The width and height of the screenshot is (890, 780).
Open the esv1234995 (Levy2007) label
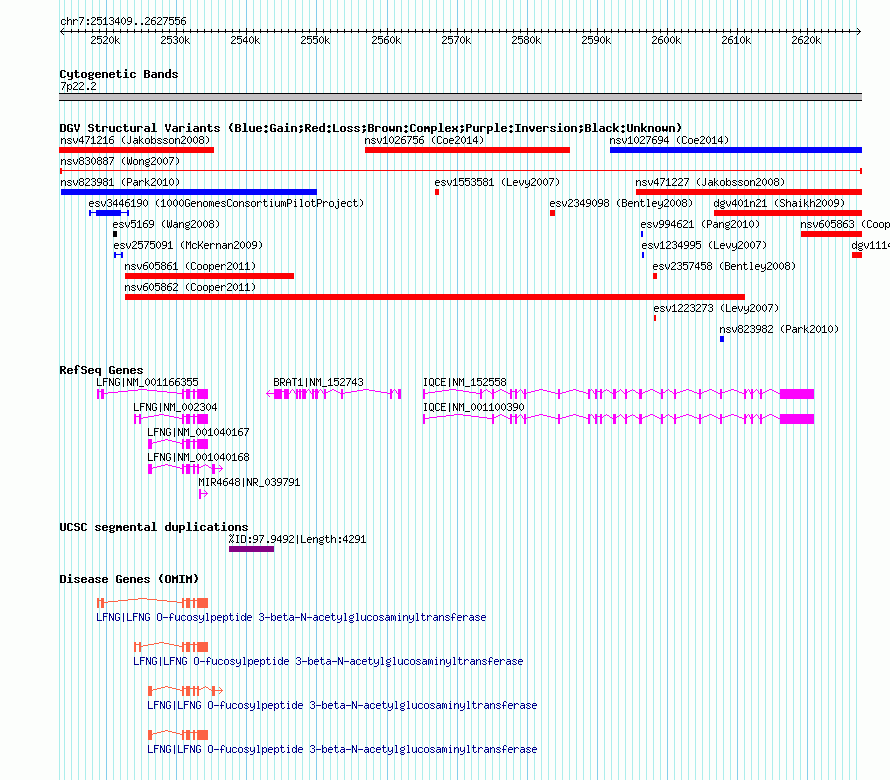(704, 245)
